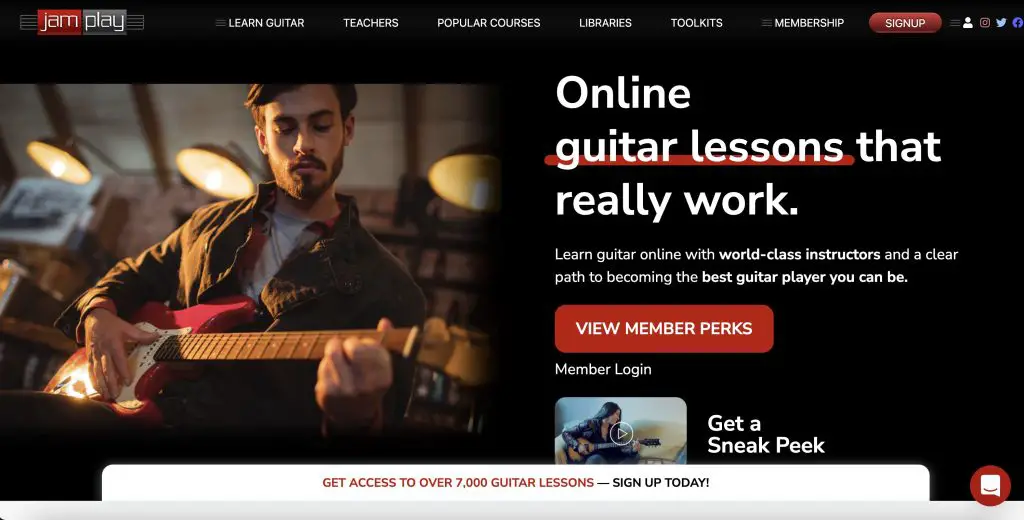Follow the Member Login link
Screen dimensions: 1024x520
pyautogui.click(x=603, y=369)
